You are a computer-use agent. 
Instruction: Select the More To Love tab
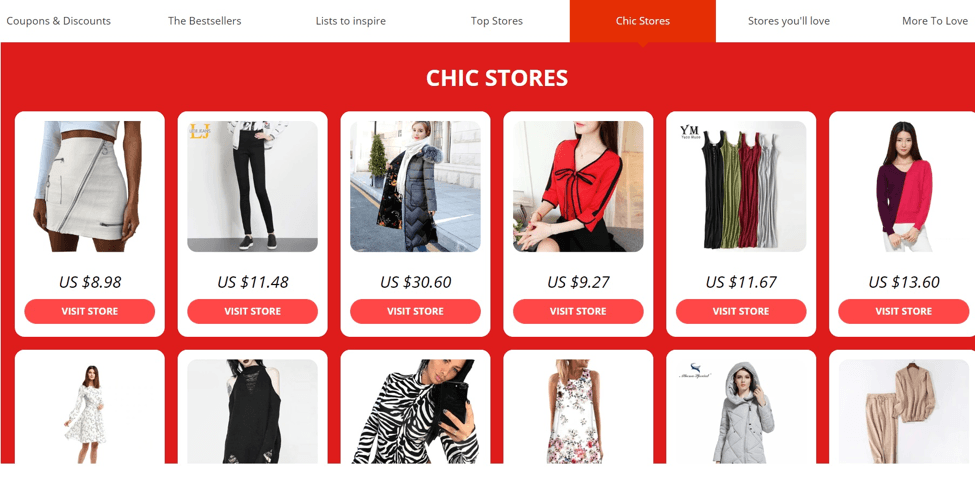click(x=935, y=21)
